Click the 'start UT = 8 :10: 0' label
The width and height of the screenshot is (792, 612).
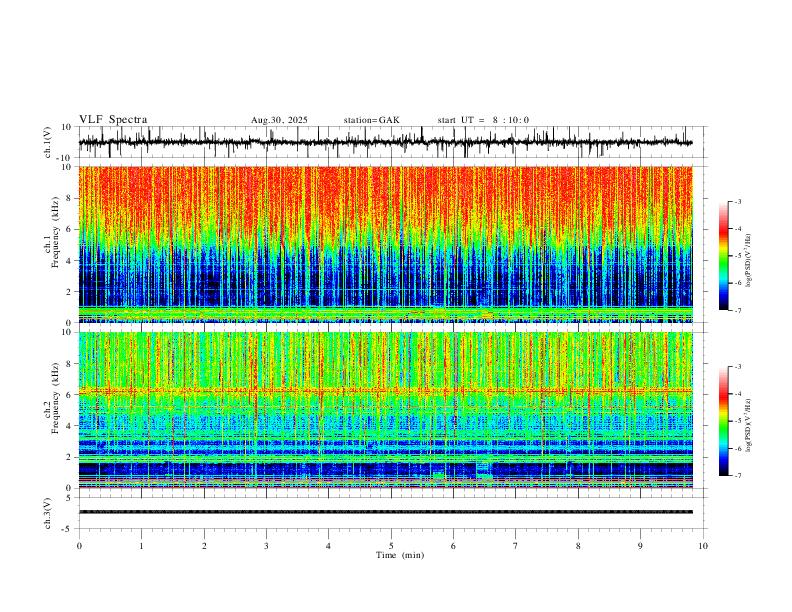point(483,120)
